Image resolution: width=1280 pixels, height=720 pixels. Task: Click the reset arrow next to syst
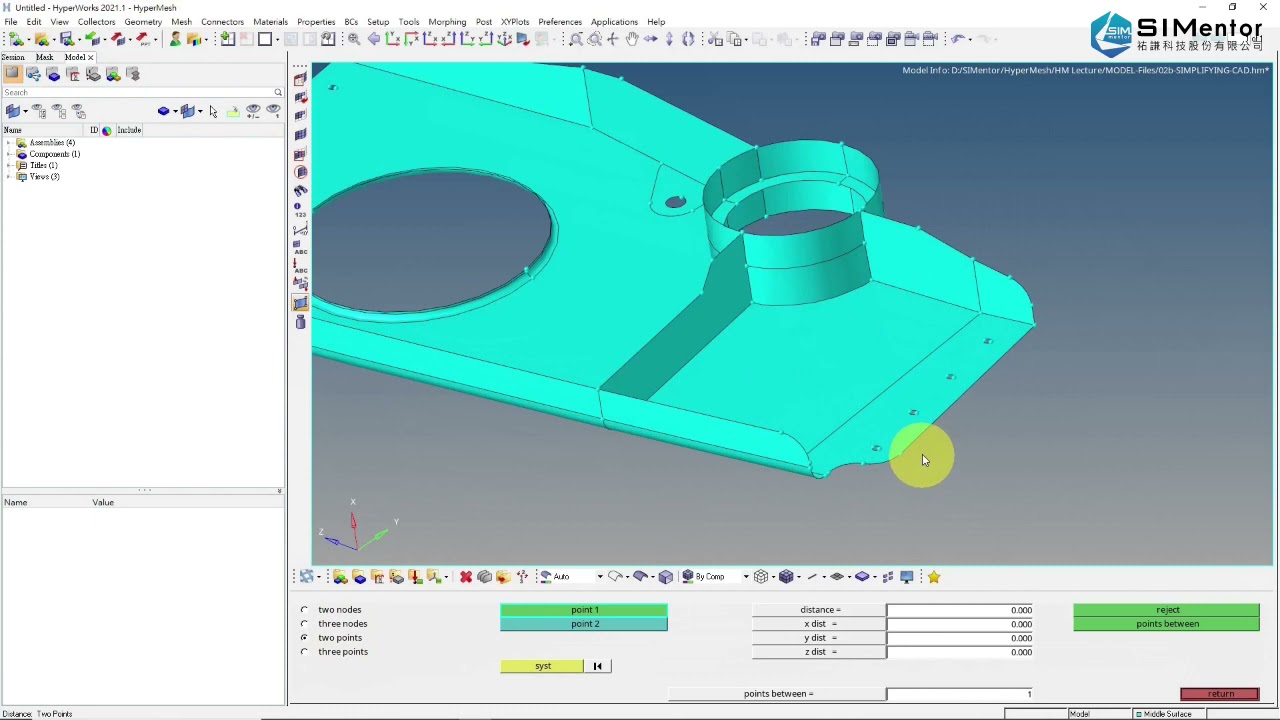(x=598, y=666)
